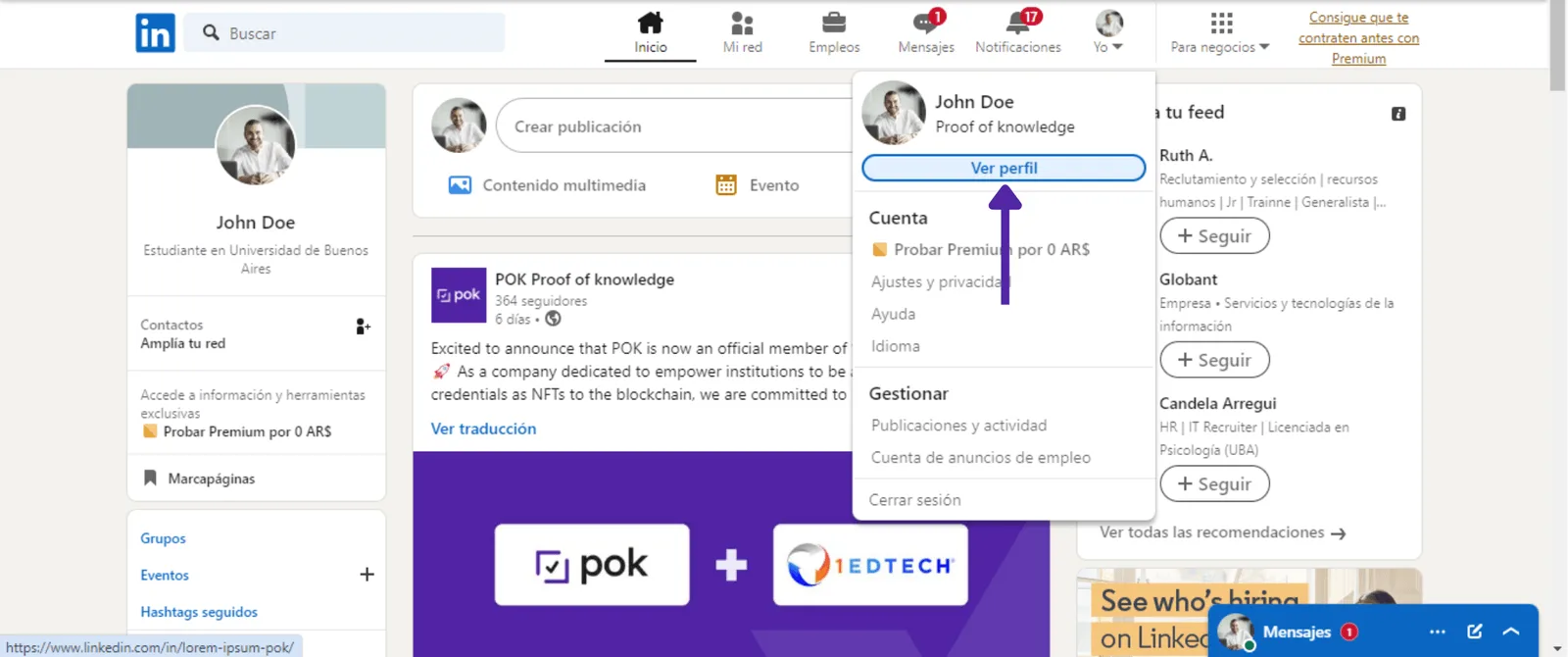Image resolution: width=1568 pixels, height=657 pixels.
Task: Open Globant company name
Action: click(1188, 279)
